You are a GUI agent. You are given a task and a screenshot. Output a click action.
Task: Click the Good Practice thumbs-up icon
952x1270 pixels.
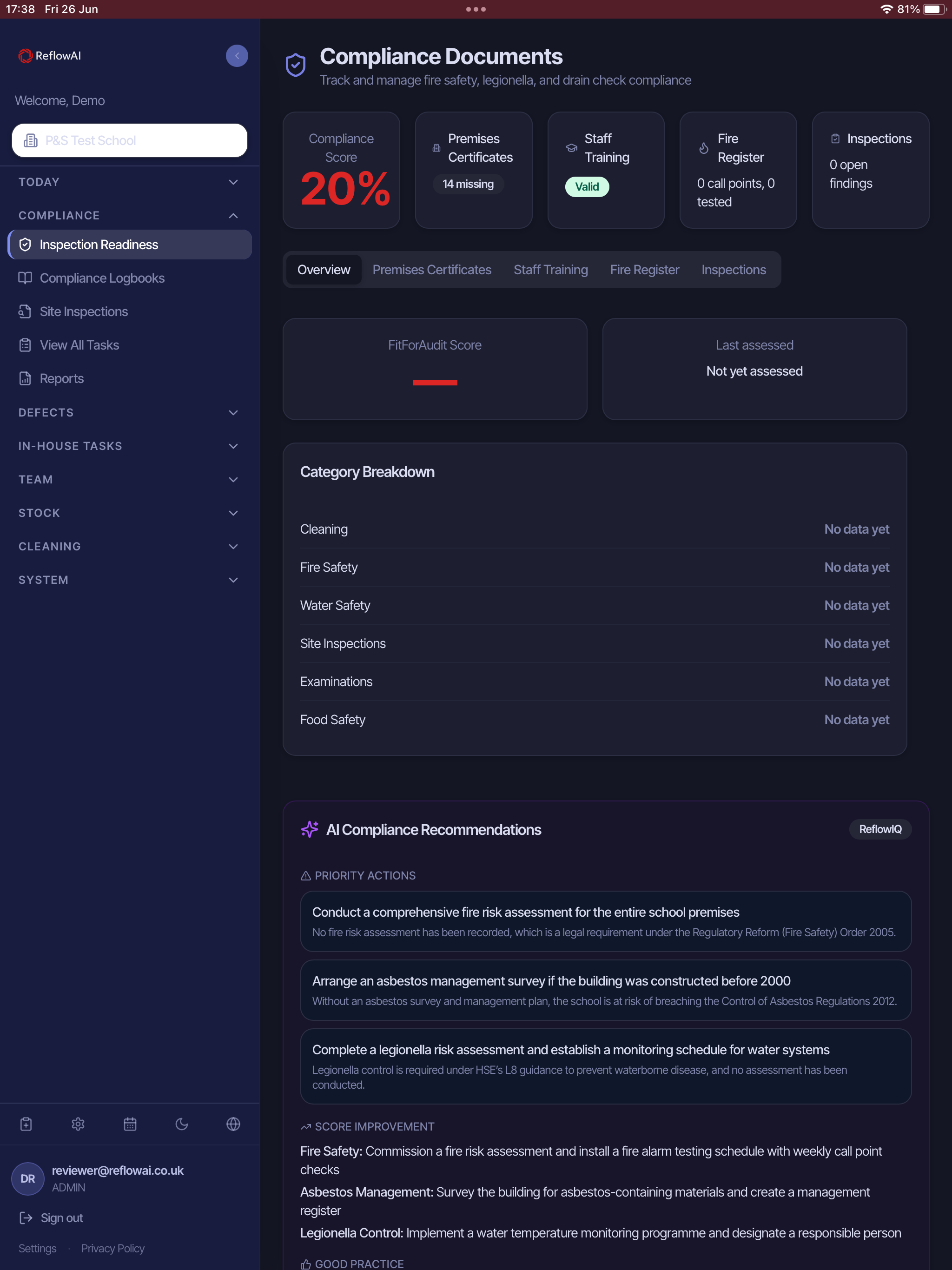point(305,1263)
